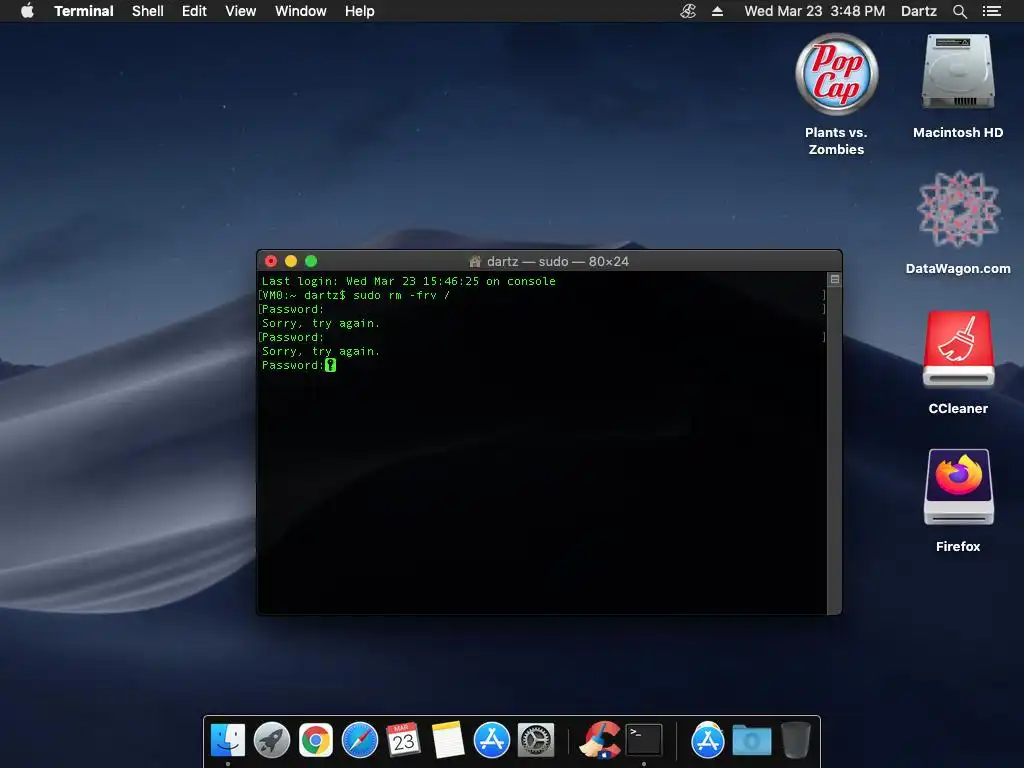
Task: Open the Shell menu
Action: (x=148, y=11)
